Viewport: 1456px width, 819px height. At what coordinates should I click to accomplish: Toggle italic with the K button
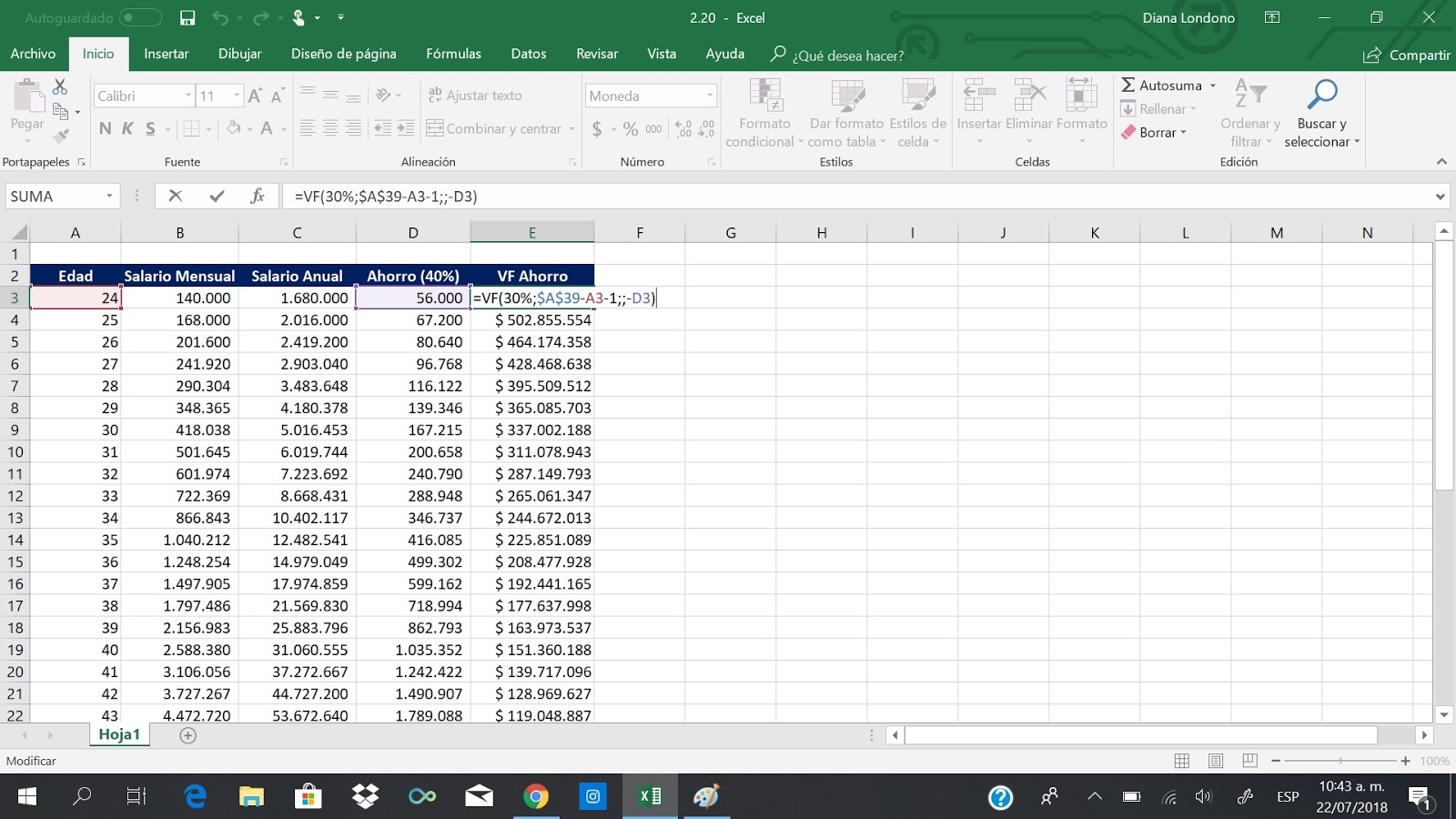pos(126,128)
